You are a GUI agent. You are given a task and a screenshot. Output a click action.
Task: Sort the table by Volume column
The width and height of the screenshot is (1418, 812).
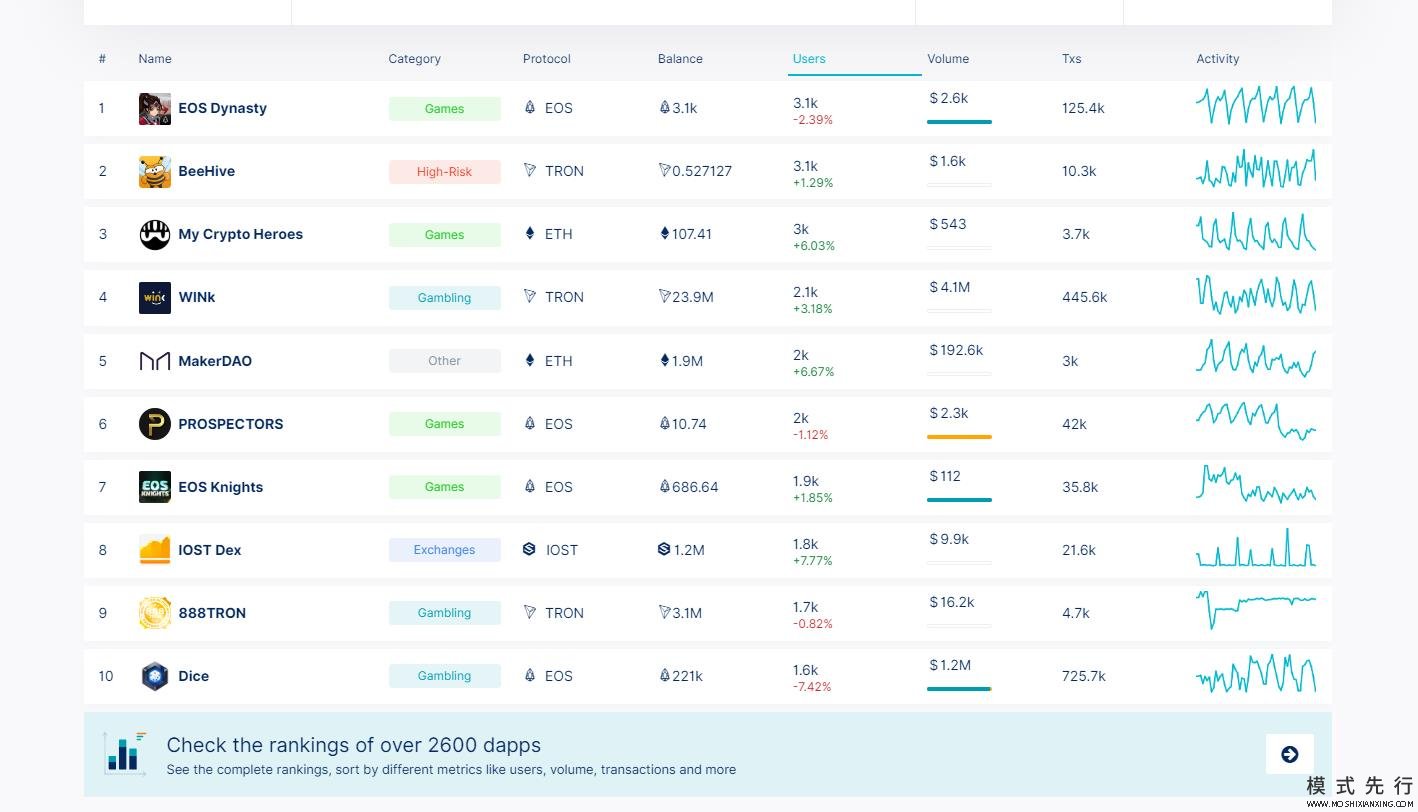948,59
